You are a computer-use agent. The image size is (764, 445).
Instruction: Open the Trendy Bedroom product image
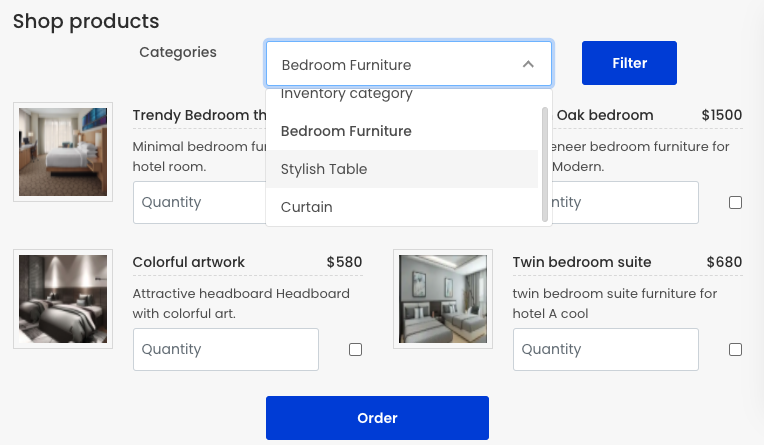(x=63, y=152)
